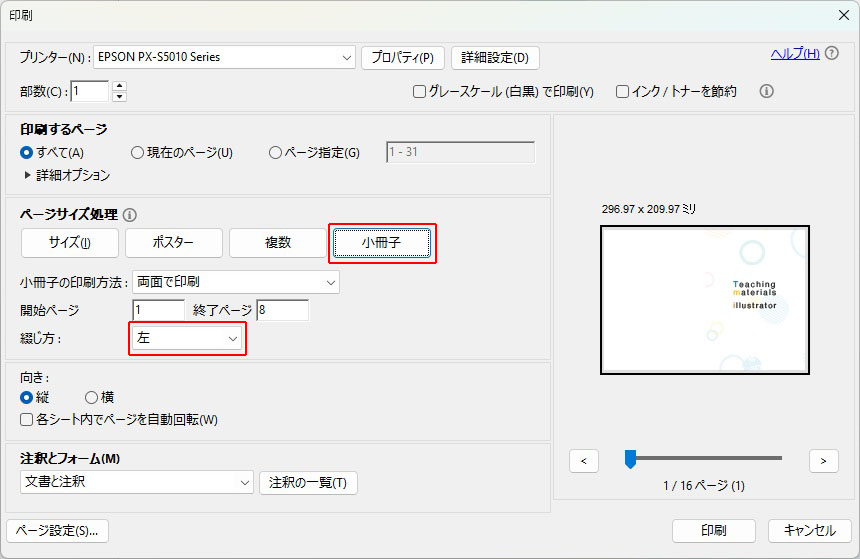The height and width of the screenshot is (559, 860).
Task: Open the booklet print method dropdown
Action: (x=236, y=282)
